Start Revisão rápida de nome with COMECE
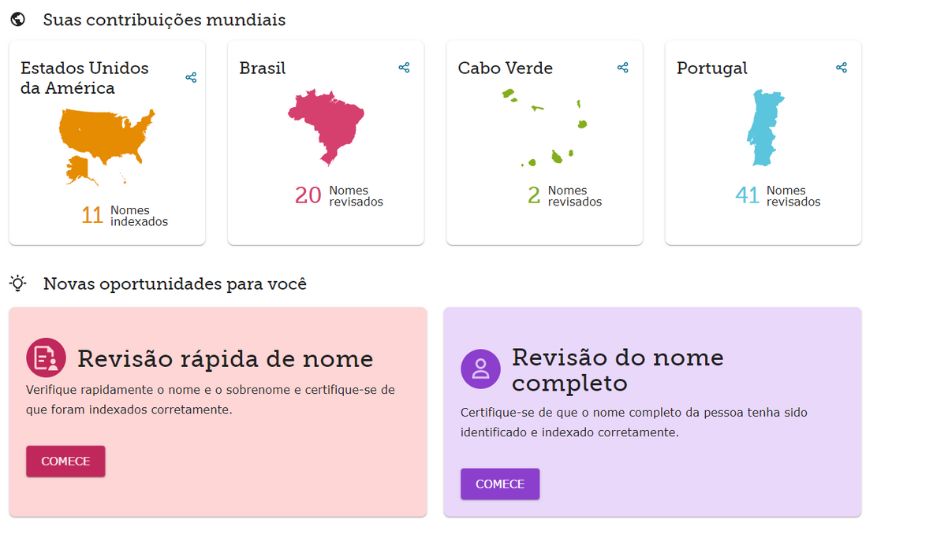Image resolution: width=948 pixels, height=542 pixels. [x=65, y=461]
